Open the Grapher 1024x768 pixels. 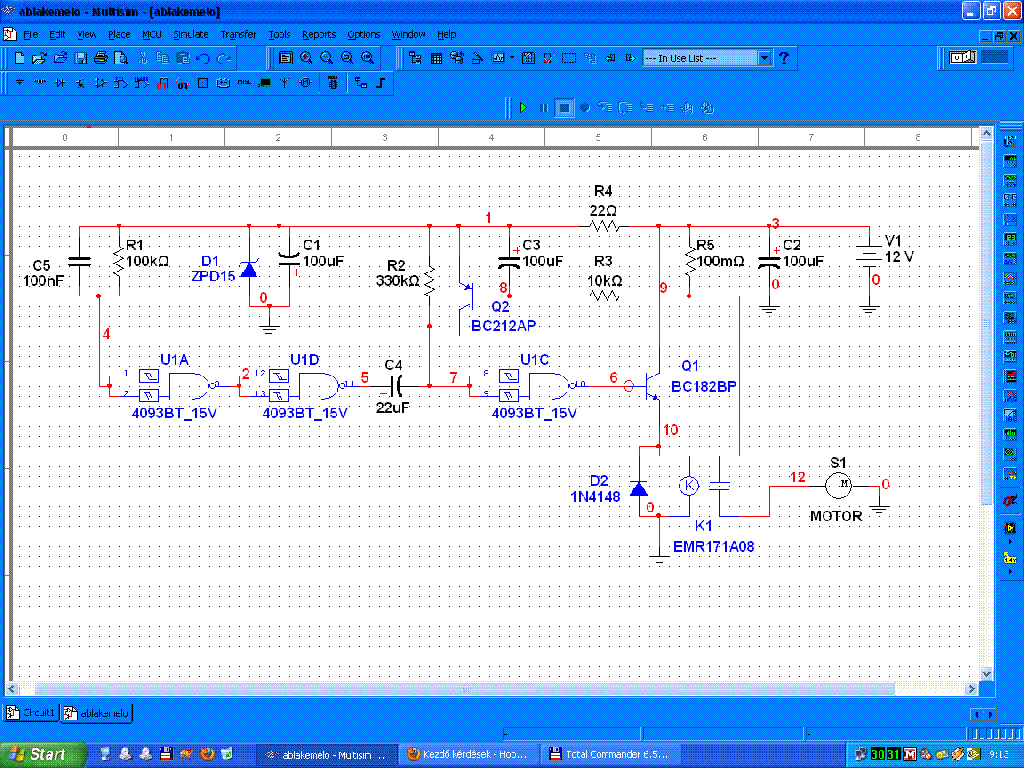[498, 58]
